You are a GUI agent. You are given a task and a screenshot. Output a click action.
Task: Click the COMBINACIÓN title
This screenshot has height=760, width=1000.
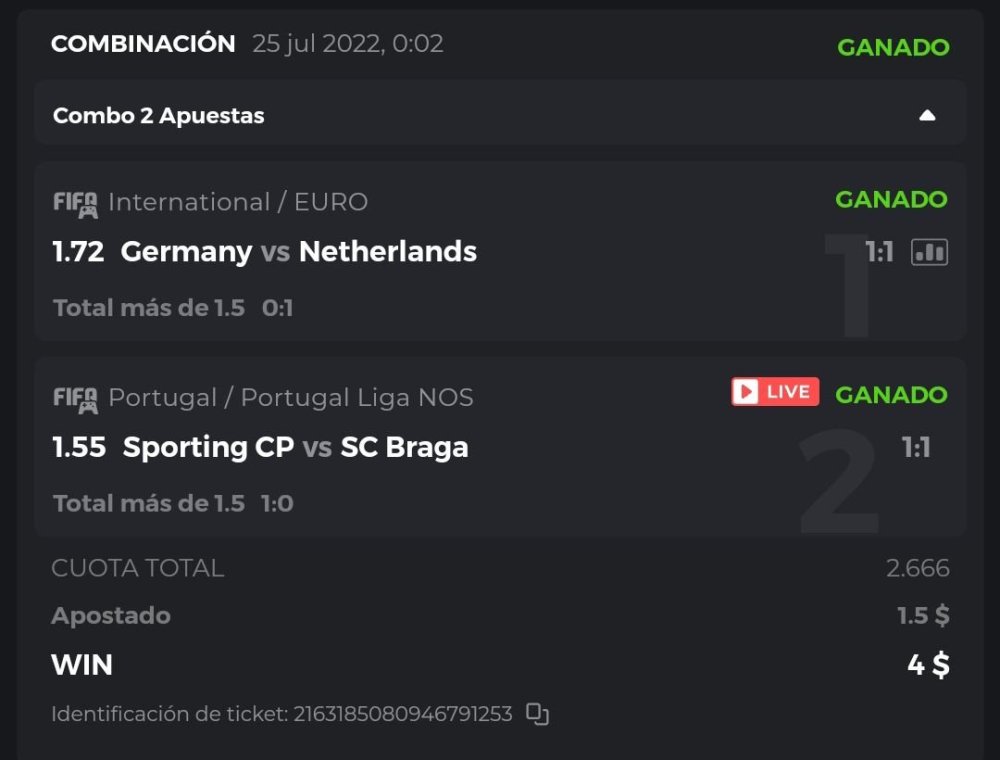pyautogui.click(x=143, y=44)
